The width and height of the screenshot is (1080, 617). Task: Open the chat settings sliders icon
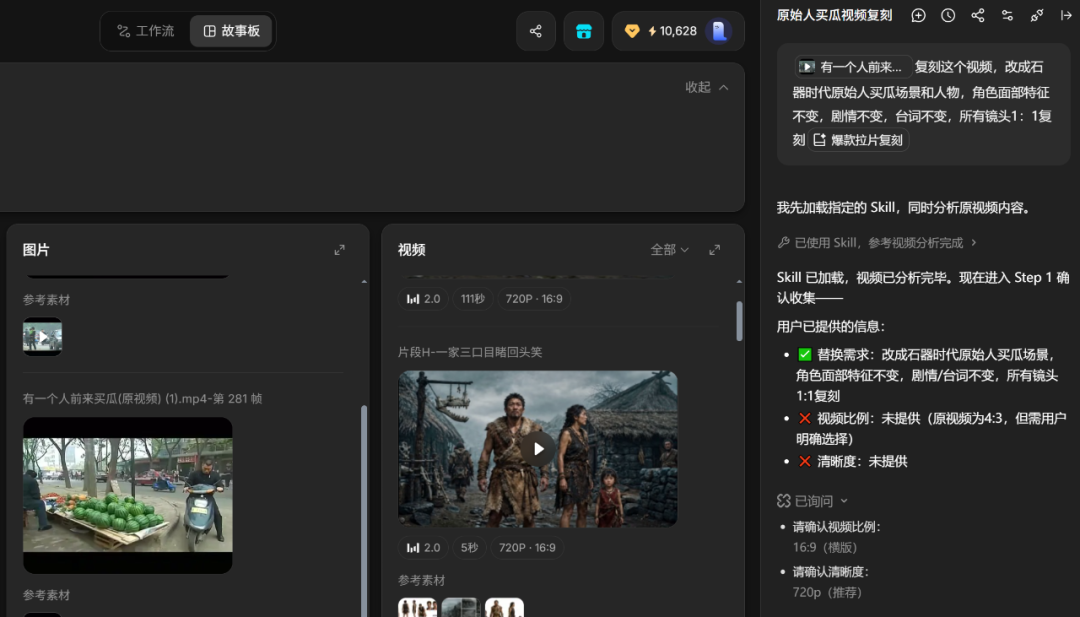tap(1007, 15)
